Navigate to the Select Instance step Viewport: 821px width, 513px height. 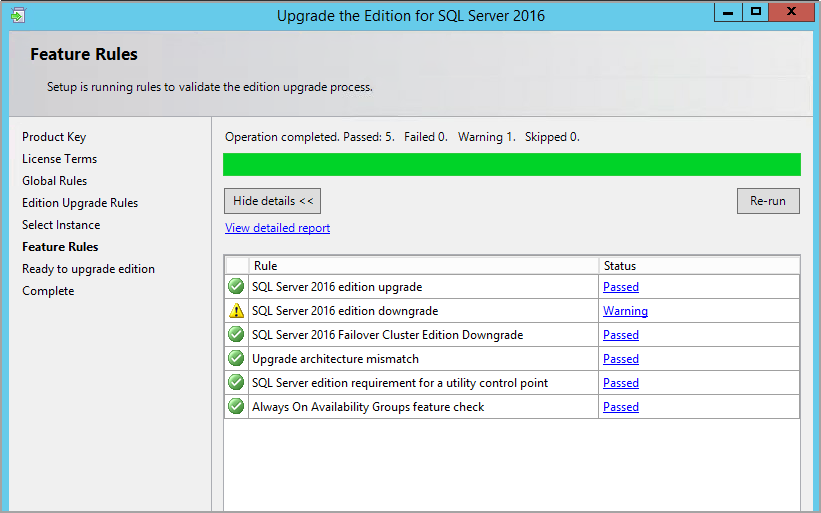tap(61, 225)
